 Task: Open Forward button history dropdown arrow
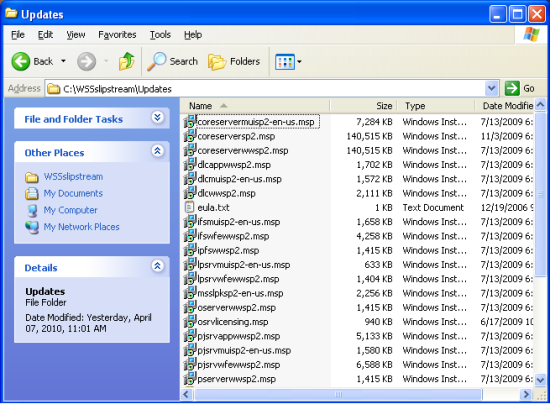click(x=106, y=61)
